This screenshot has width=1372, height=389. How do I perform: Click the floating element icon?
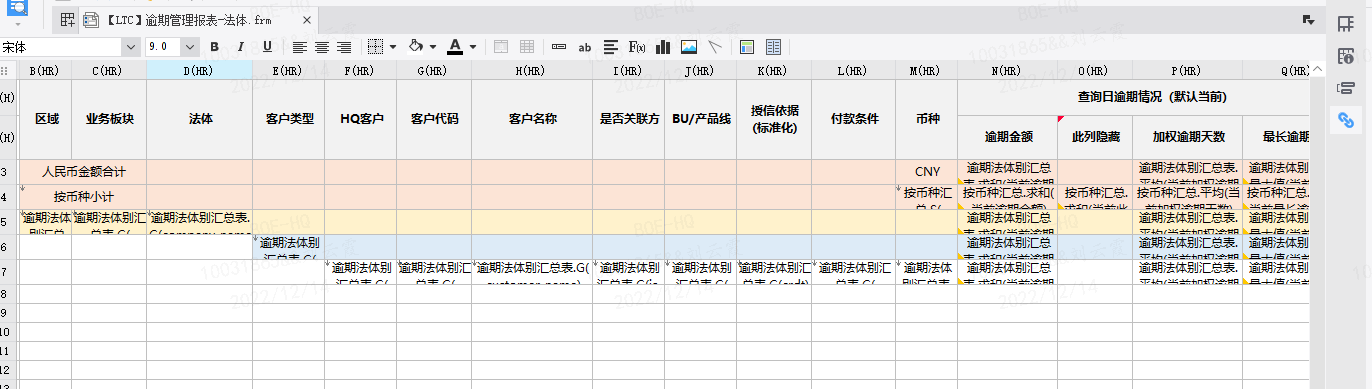pyautogui.click(x=747, y=47)
